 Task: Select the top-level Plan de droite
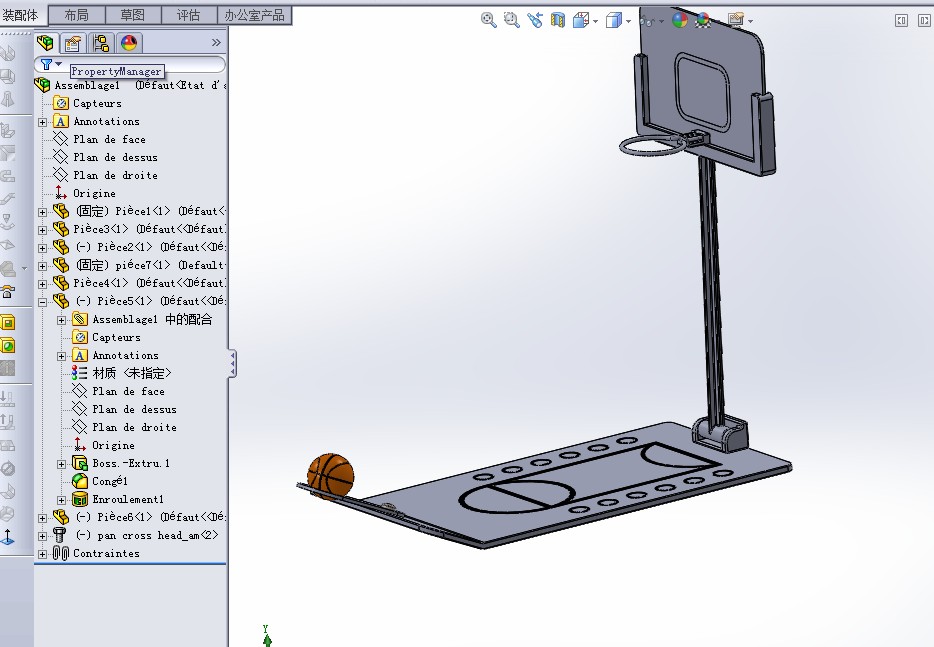tap(105, 175)
